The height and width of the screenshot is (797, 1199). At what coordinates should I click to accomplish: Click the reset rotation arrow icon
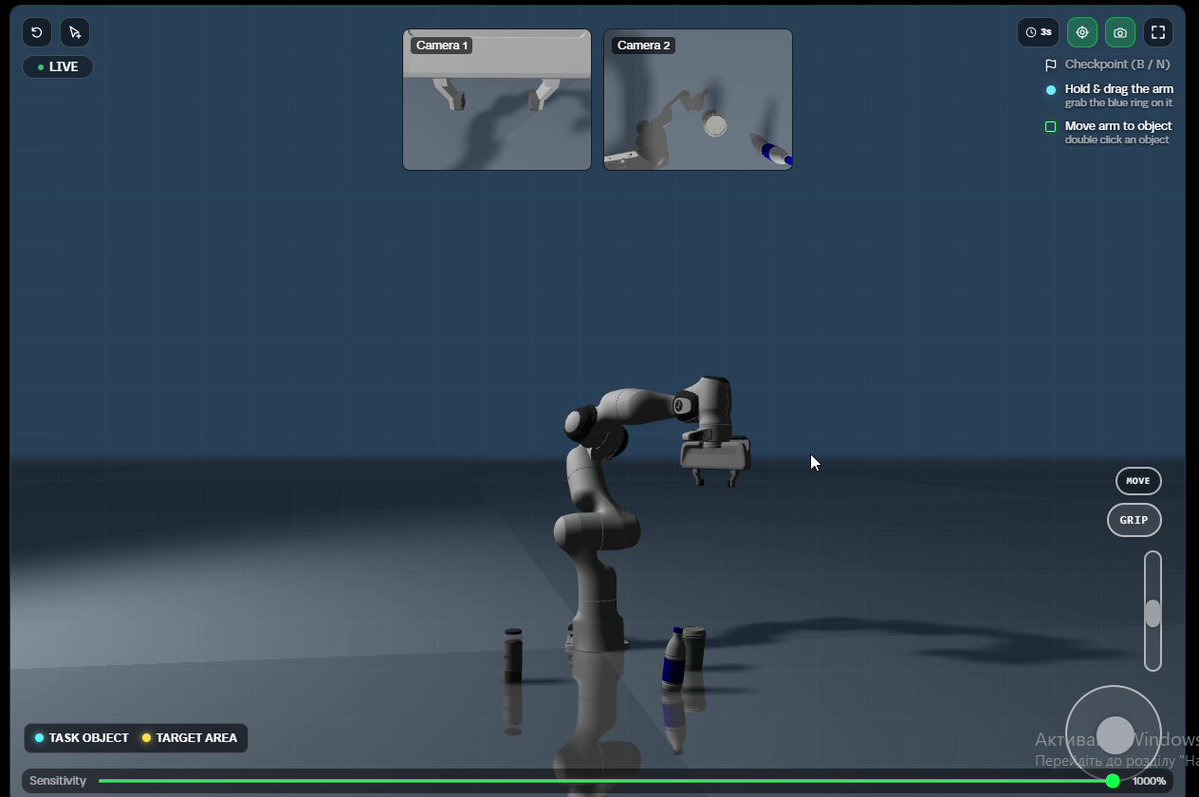point(37,32)
